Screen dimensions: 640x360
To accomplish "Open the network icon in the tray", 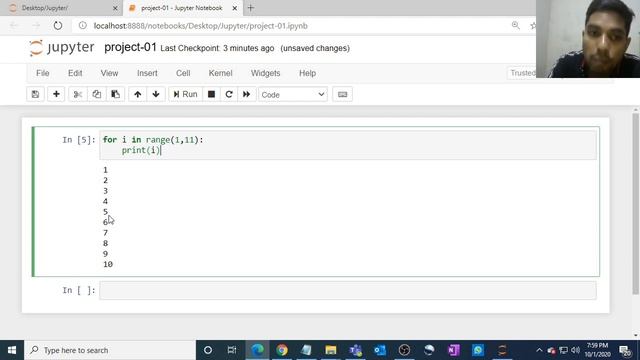I will 564,350.
